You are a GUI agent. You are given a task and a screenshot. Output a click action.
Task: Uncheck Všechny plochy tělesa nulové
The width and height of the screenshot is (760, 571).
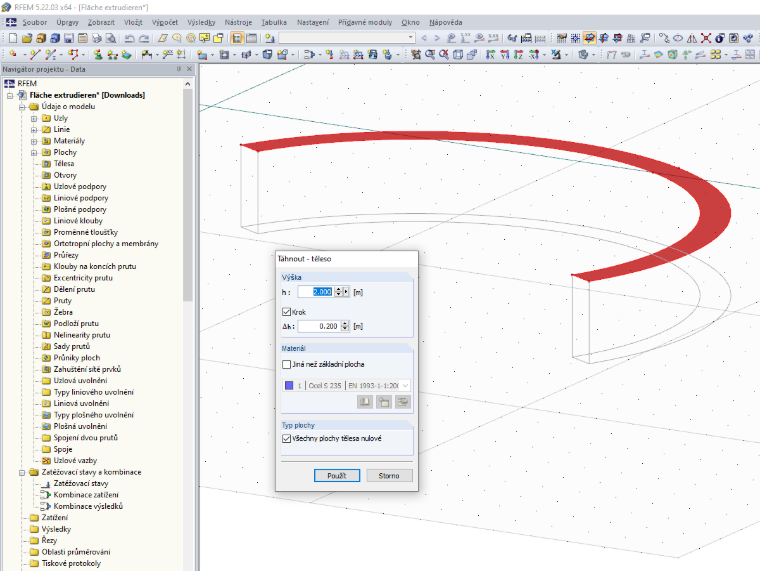coord(286,438)
